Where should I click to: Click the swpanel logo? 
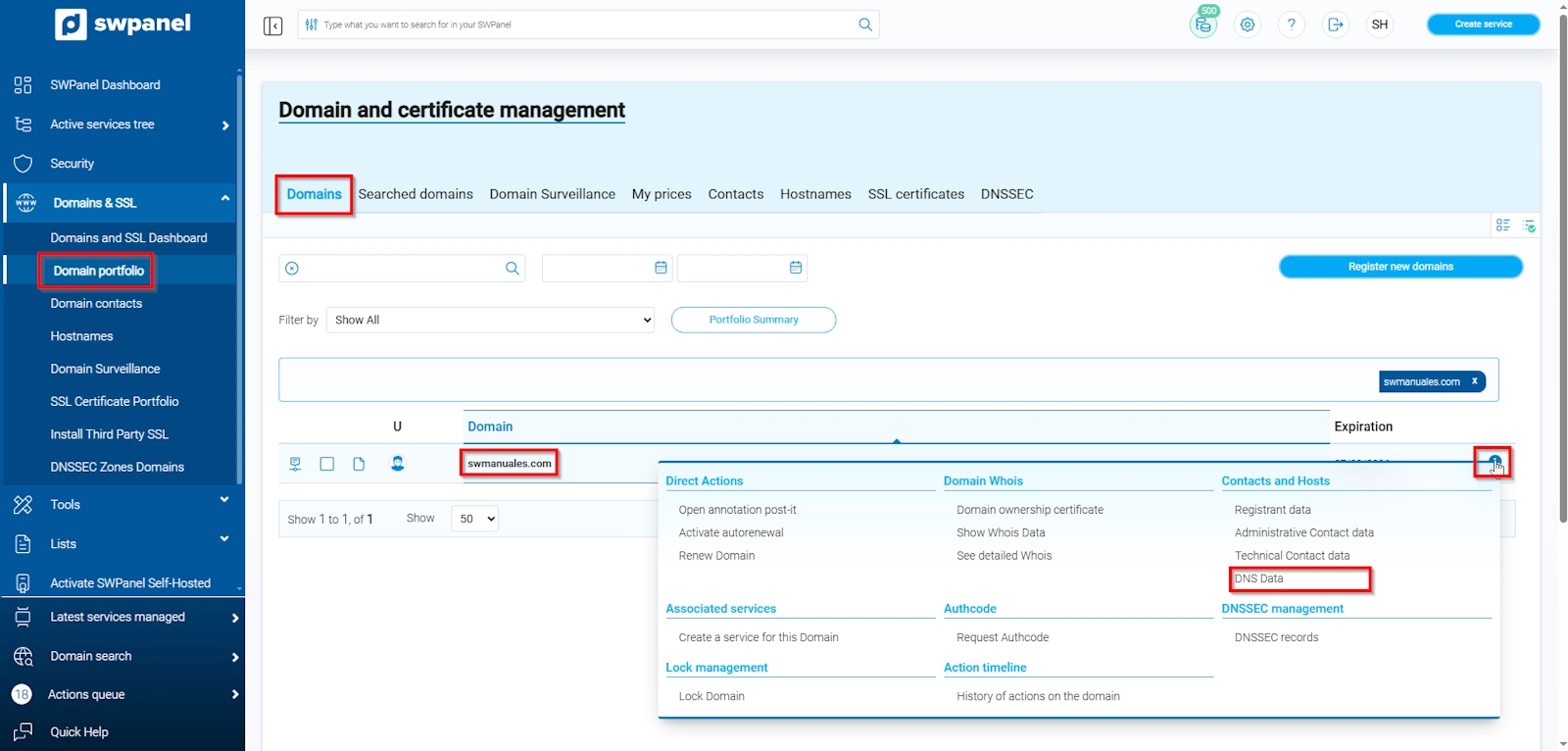tap(122, 24)
